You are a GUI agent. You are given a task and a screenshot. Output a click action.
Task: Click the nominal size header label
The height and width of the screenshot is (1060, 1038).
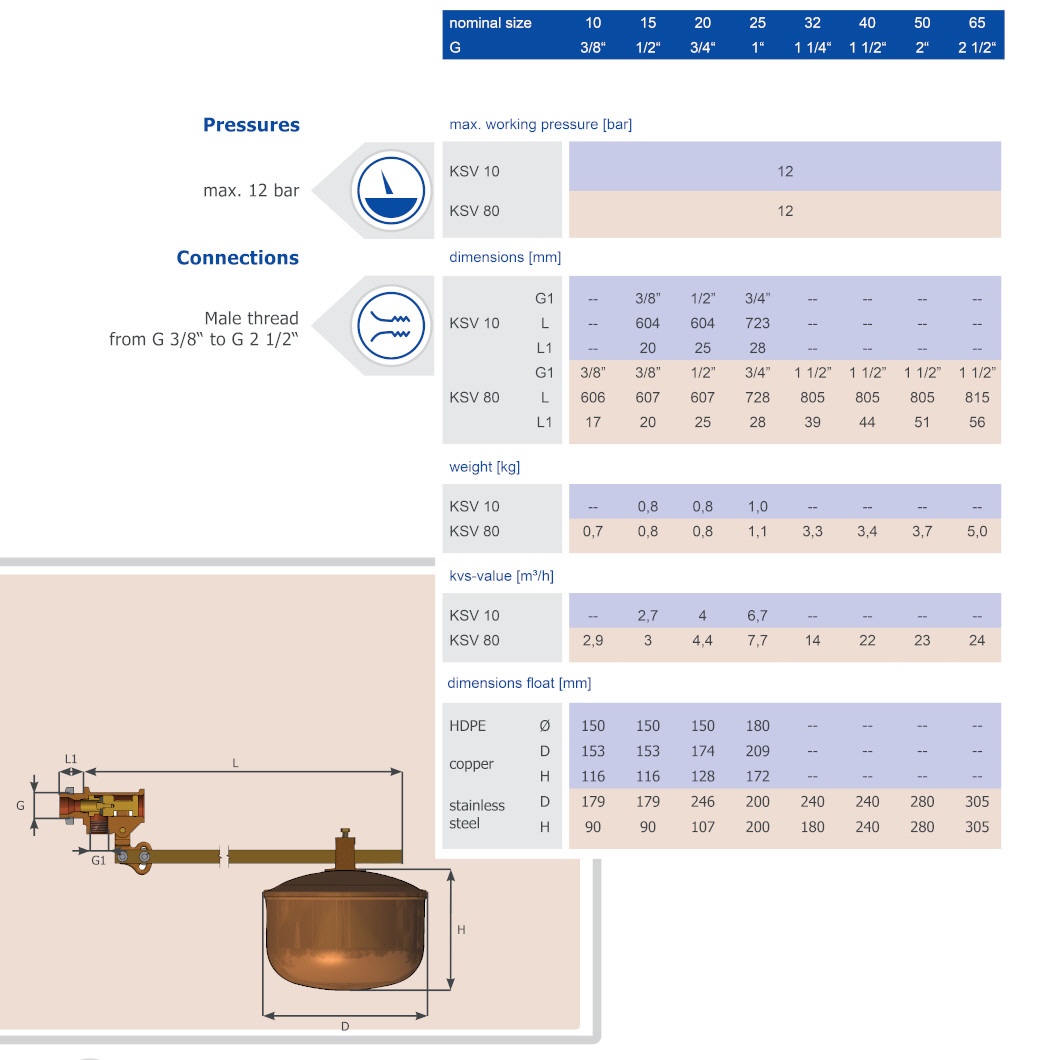[490, 23]
